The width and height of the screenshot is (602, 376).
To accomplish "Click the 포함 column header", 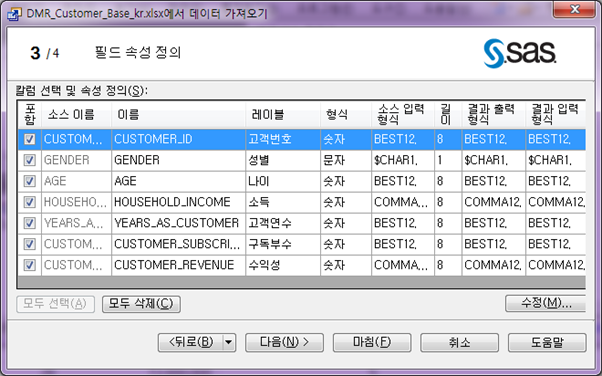I will 30,114.
